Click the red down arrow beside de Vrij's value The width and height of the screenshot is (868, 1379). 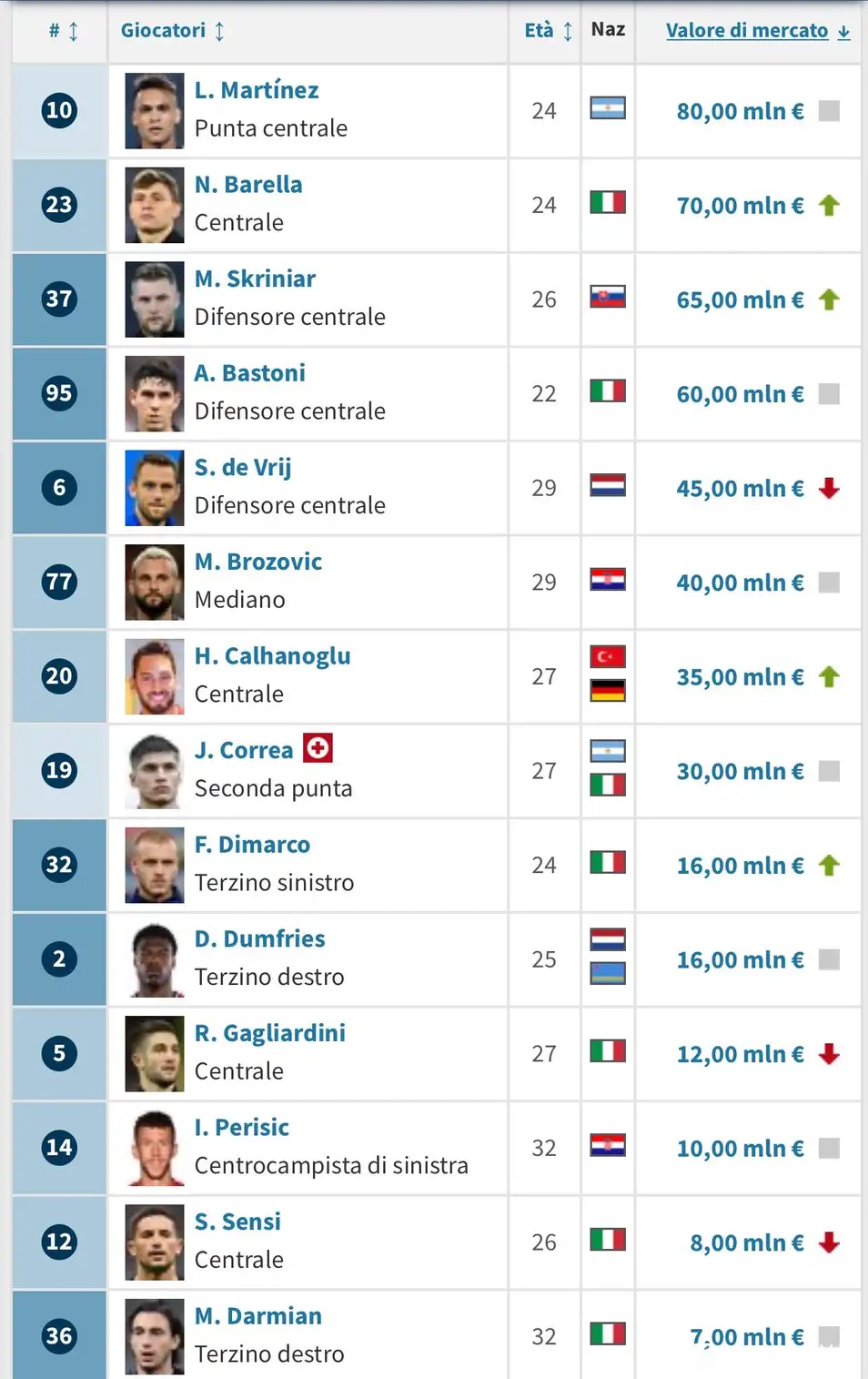click(828, 489)
